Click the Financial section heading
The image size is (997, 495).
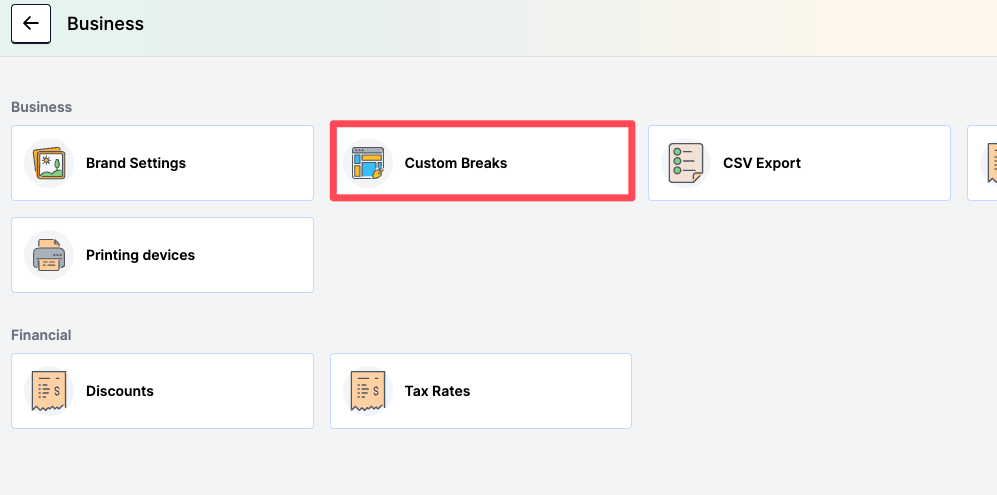[x=41, y=335]
